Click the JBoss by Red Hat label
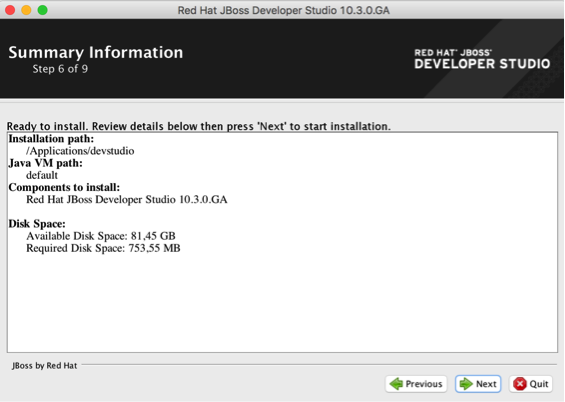 (45, 366)
